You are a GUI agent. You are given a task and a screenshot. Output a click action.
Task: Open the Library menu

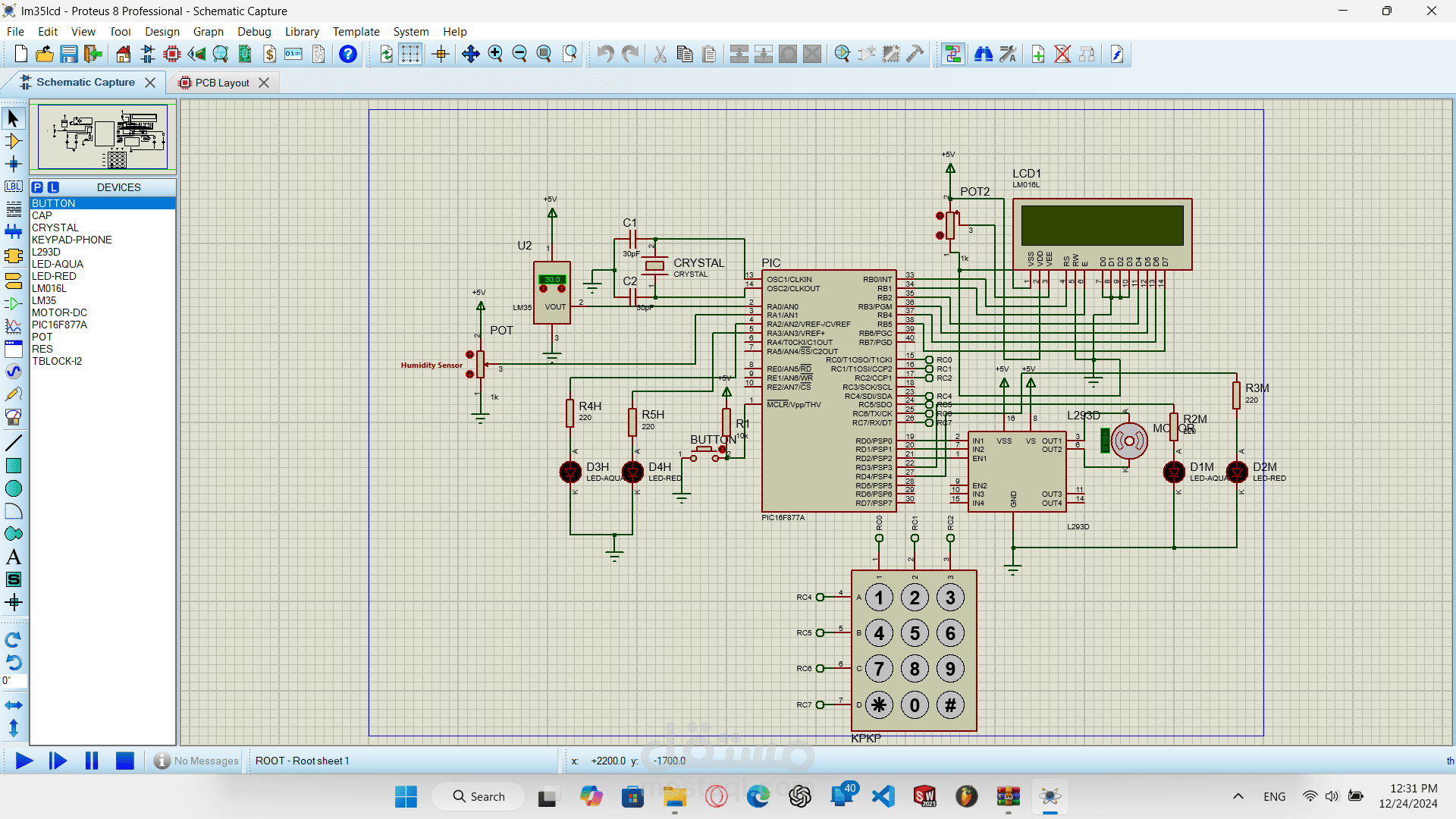click(302, 31)
